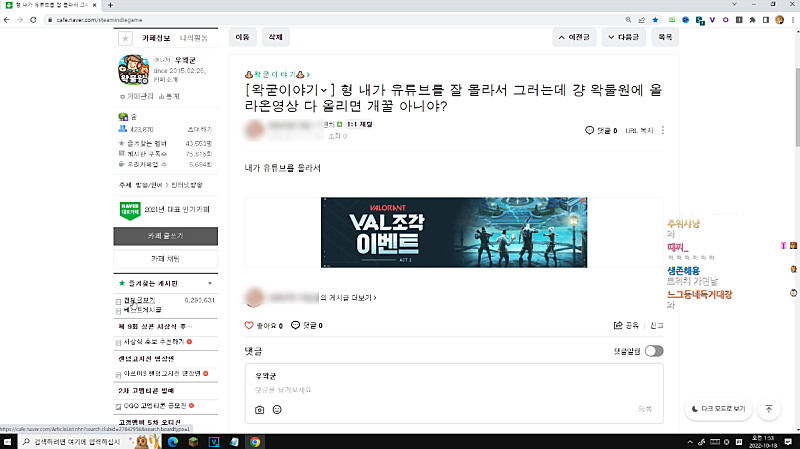Open 카페정보 tab in sidebar
The height and width of the screenshot is (449, 800).
click(156, 38)
